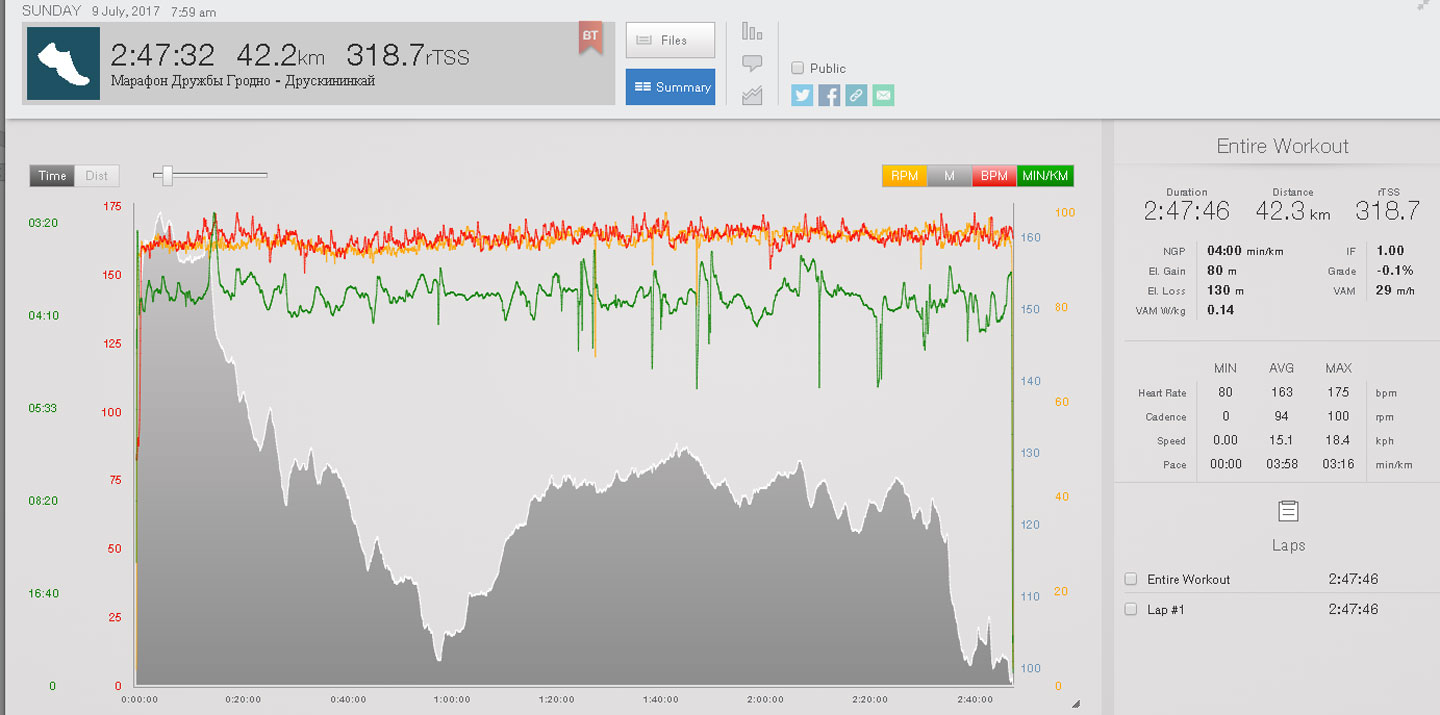The image size is (1440, 715).
Task: Select the Lap #1 checkbox
Action: pos(1131,609)
